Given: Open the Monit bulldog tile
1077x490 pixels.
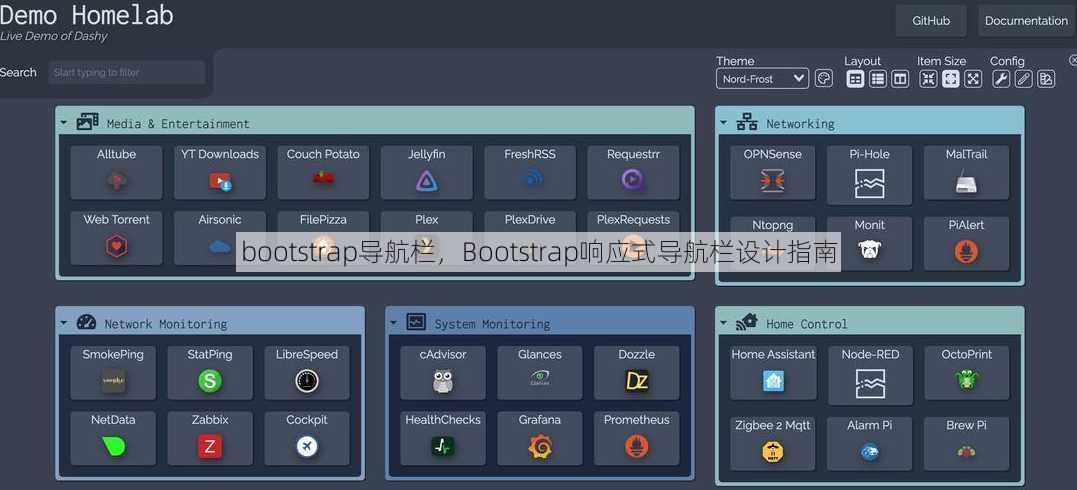Looking at the screenshot, I should click(x=870, y=243).
